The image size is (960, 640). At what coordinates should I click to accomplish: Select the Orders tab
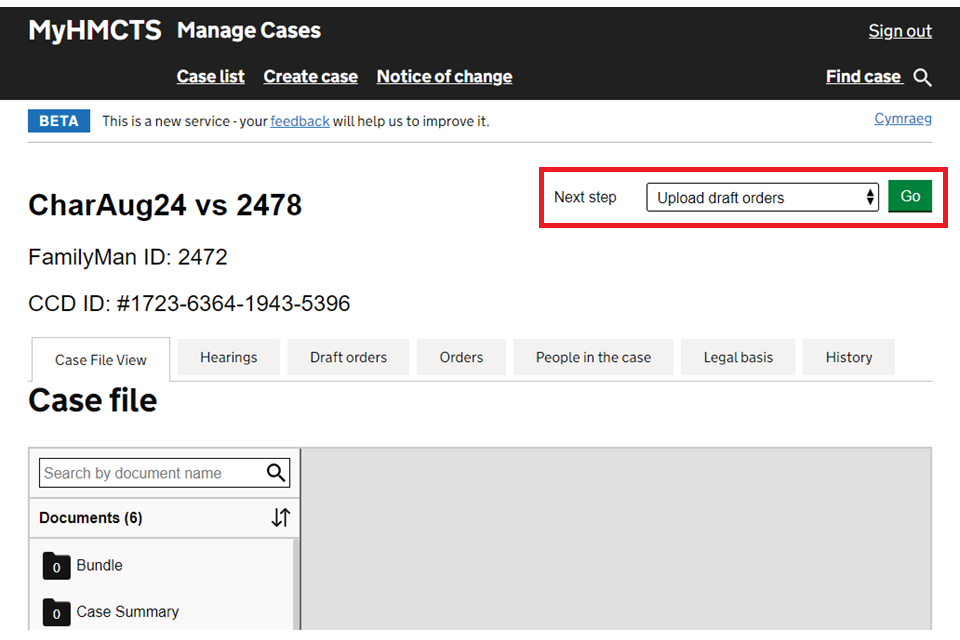tap(461, 357)
